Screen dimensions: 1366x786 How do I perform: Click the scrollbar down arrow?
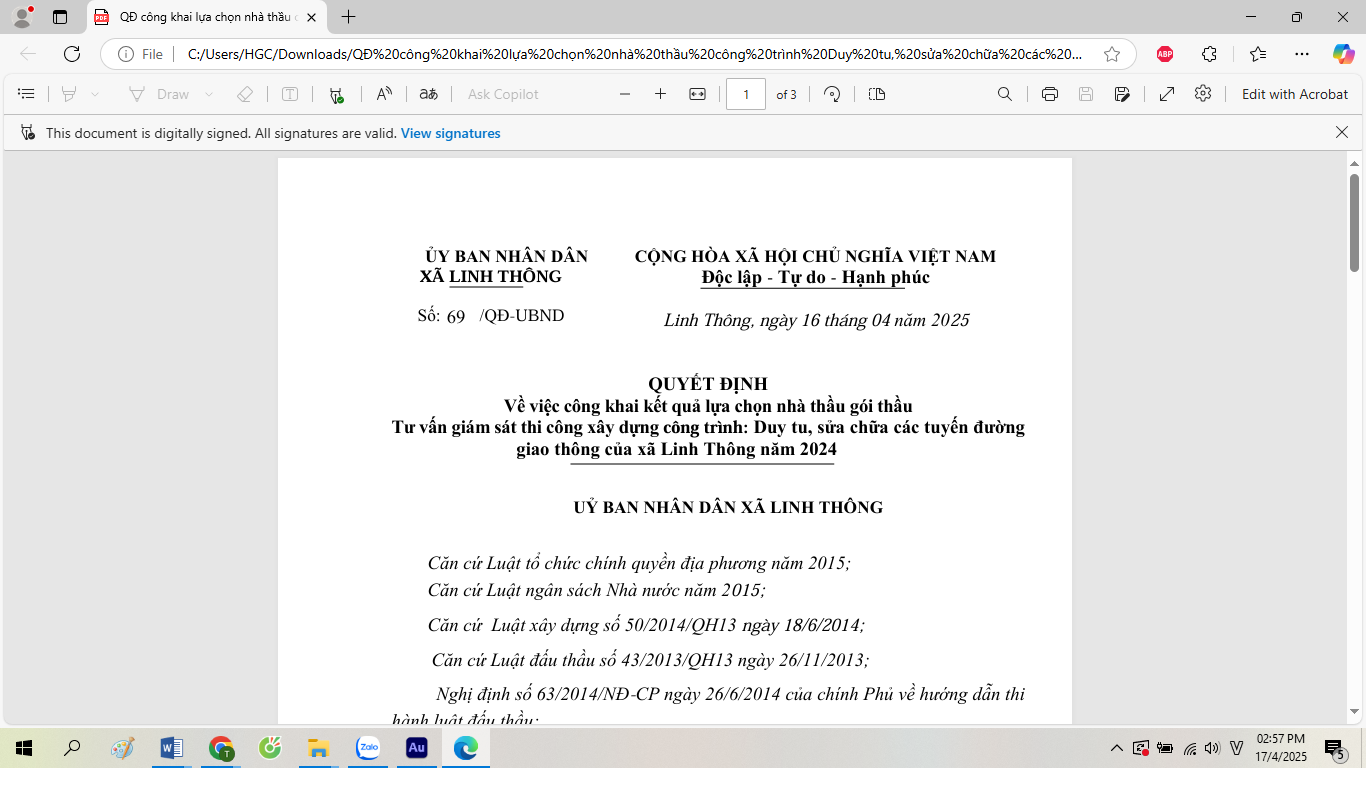[1355, 712]
